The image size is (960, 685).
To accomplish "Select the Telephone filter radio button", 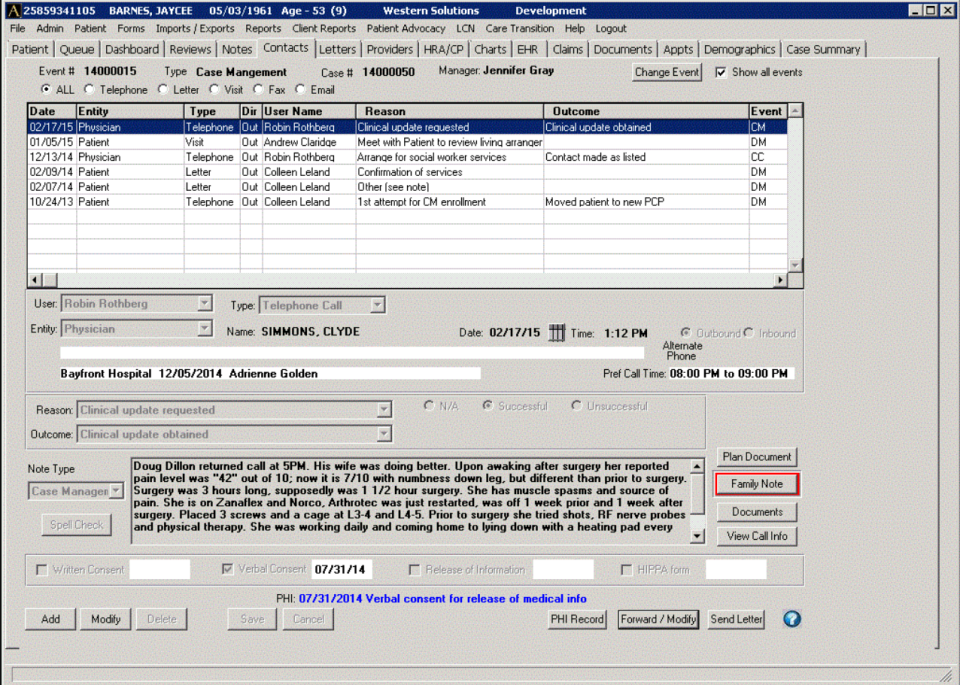I will tap(87, 89).
